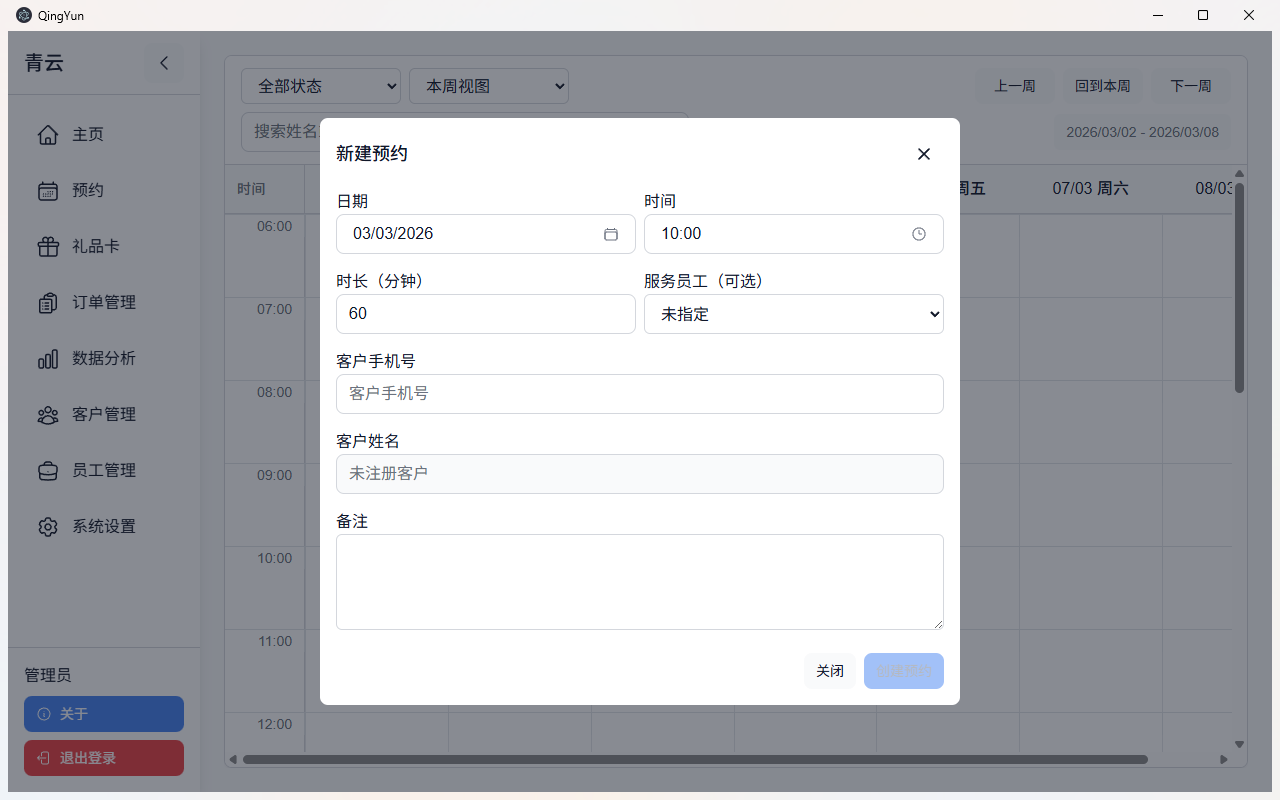Click the 时长 field showing 60
The height and width of the screenshot is (800, 1280).
(x=486, y=314)
